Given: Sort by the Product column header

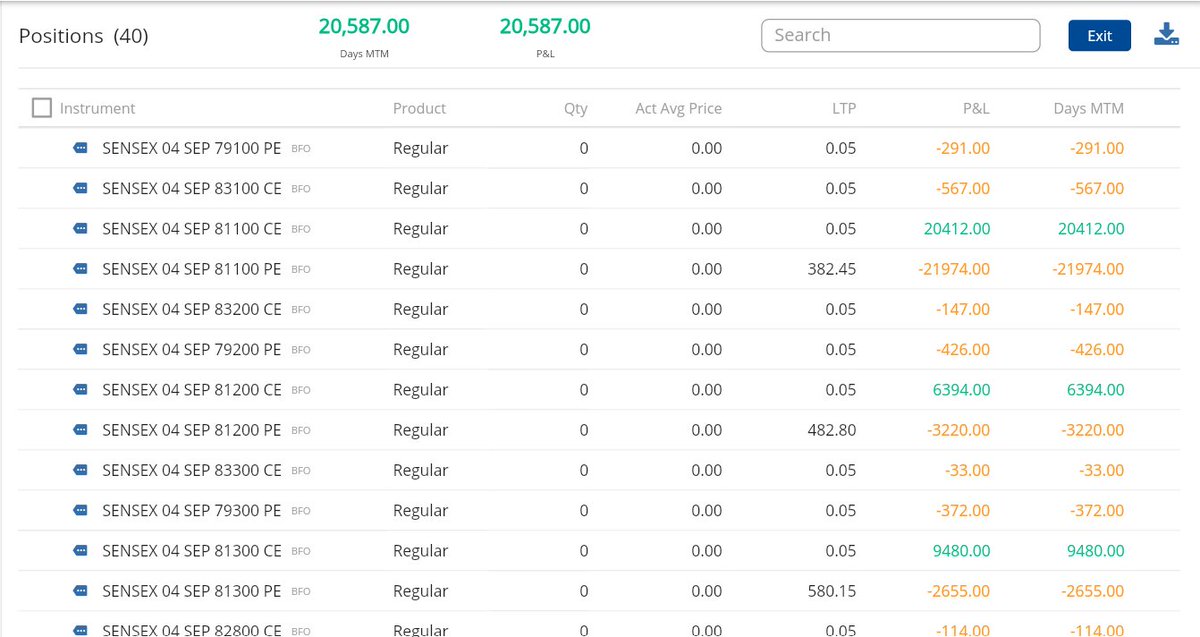Looking at the screenshot, I should tap(420, 108).
